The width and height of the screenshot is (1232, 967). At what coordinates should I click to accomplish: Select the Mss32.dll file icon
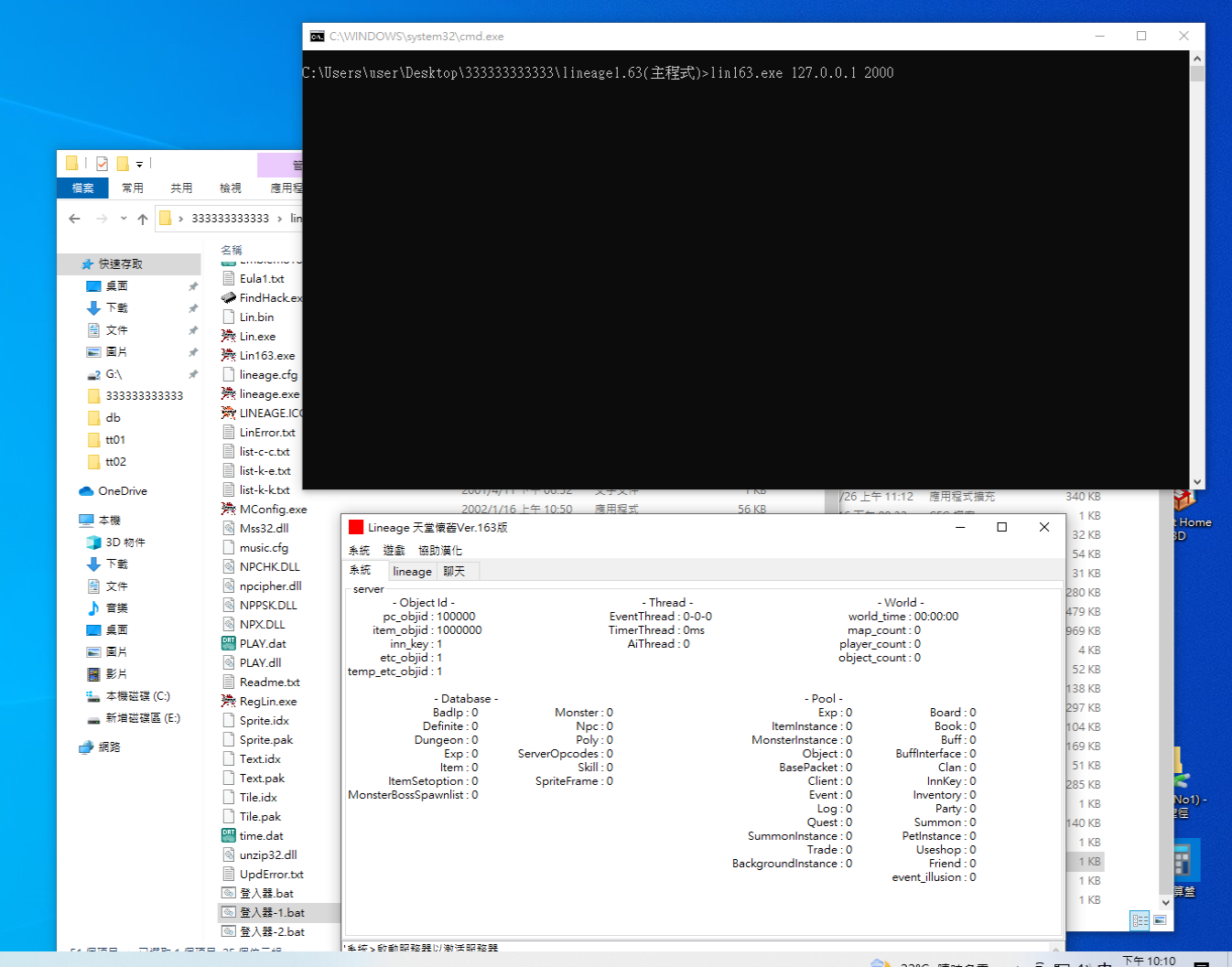pos(229,528)
